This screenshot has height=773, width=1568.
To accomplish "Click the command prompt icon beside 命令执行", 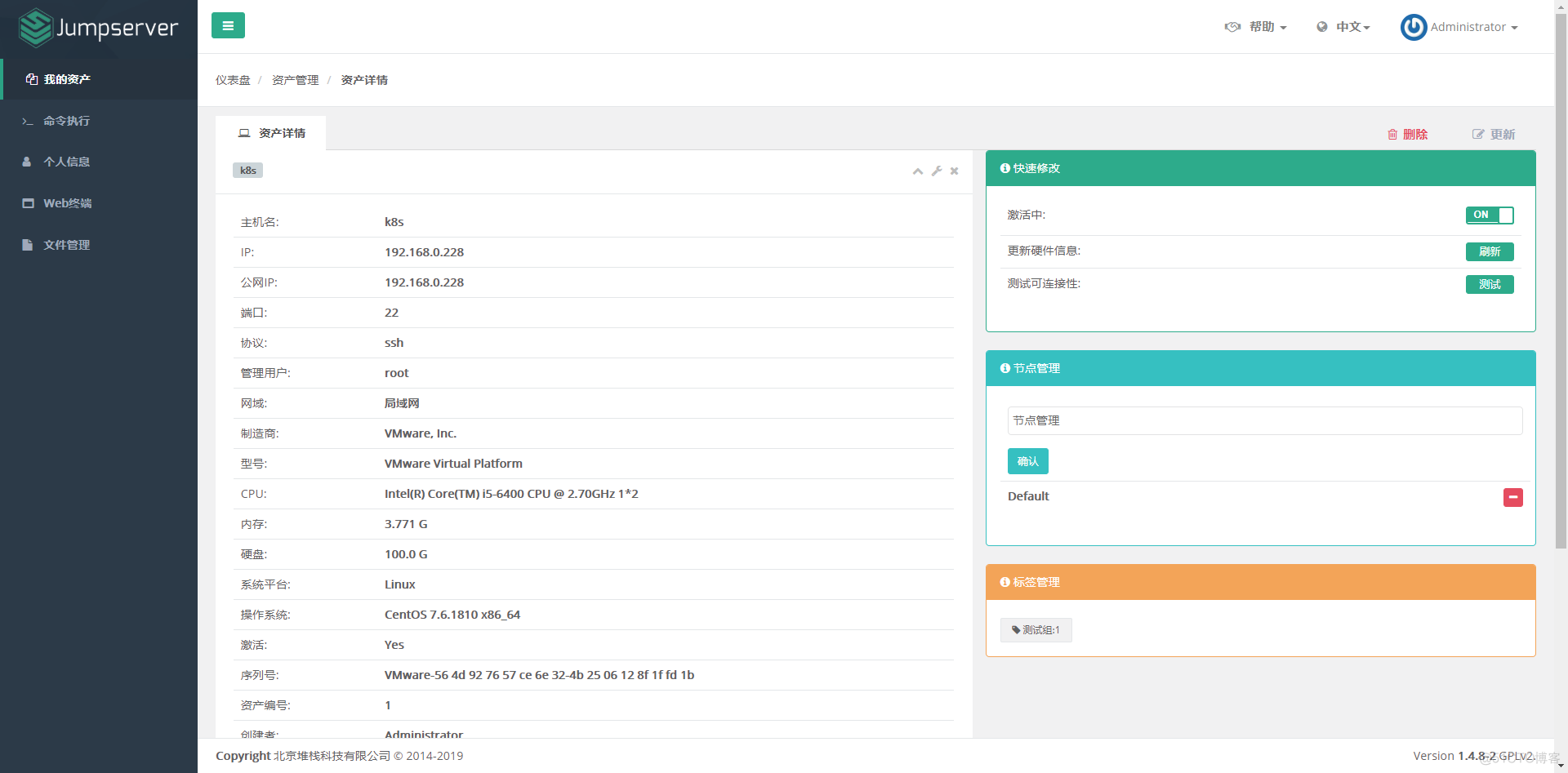I will point(28,121).
